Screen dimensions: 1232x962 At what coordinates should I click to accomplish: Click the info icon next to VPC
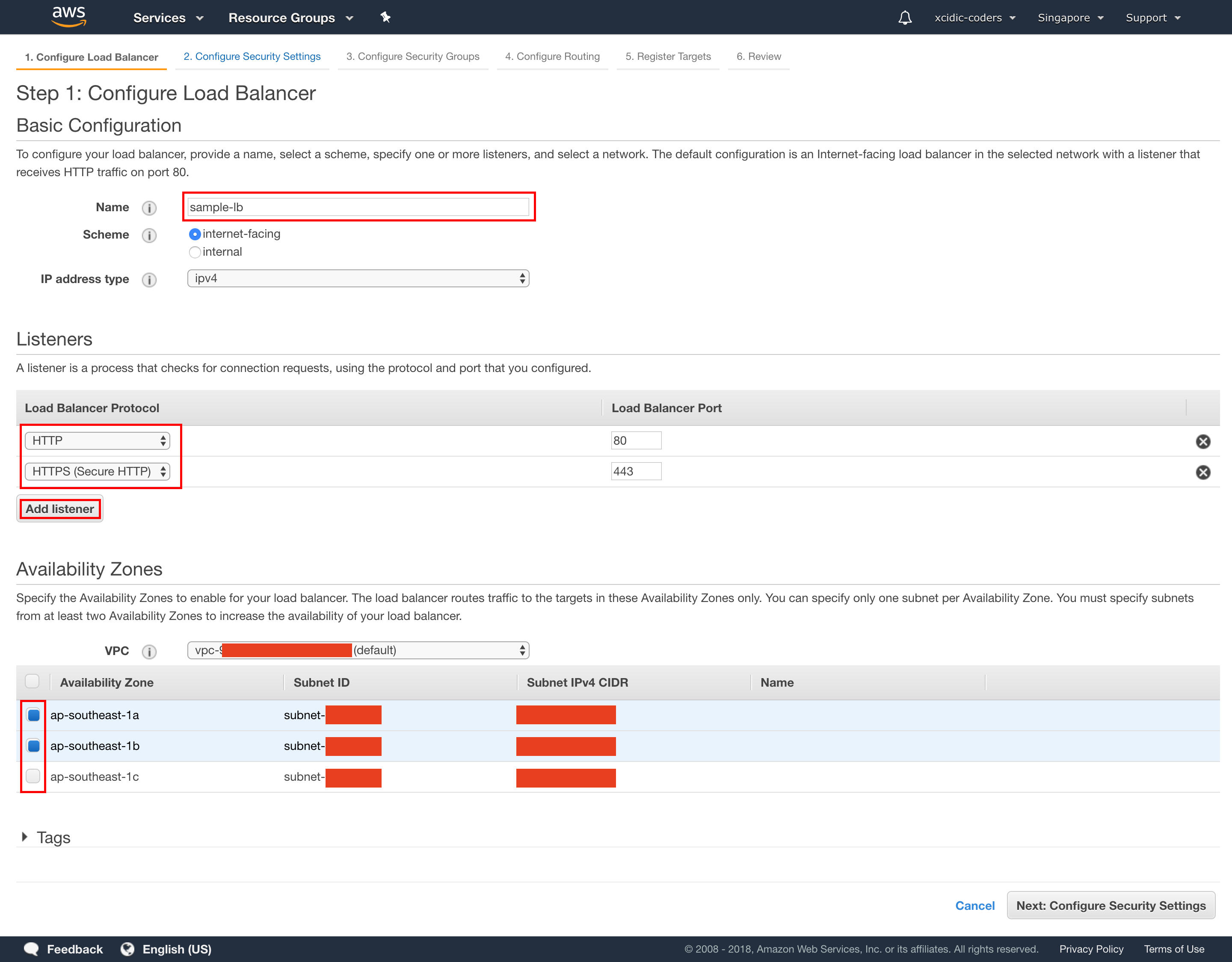(149, 652)
